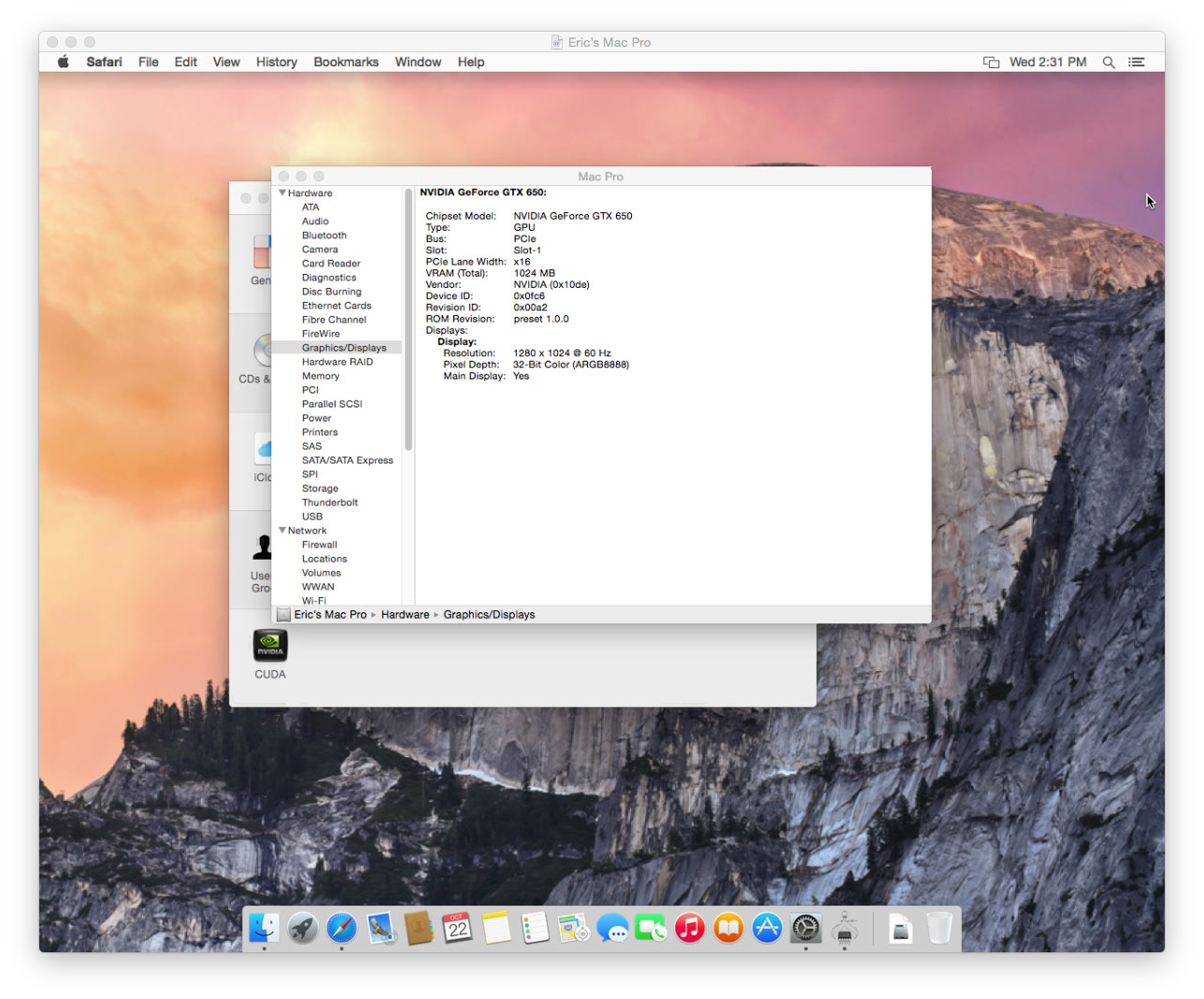Open the View menu

pyautogui.click(x=226, y=62)
